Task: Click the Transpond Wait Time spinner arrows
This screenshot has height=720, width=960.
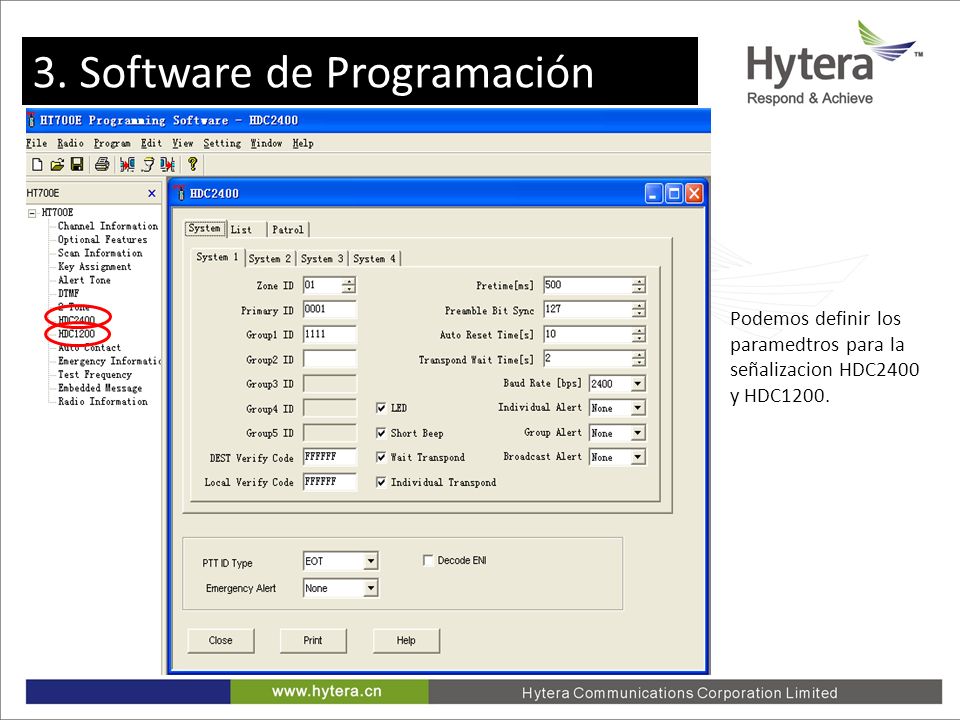Action: click(639, 359)
